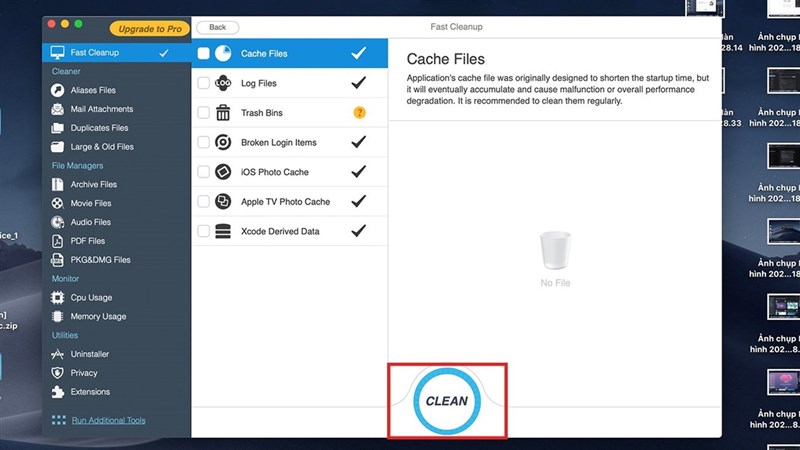Click the checkmark on Xcode Derived Data row
The height and width of the screenshot is (450, 800).
point(359,230)
